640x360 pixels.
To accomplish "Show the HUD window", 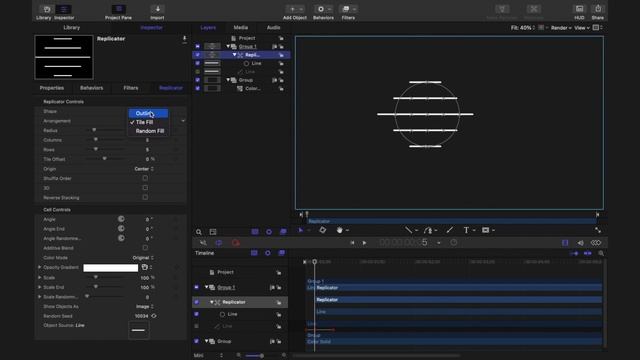I will 579,12.
